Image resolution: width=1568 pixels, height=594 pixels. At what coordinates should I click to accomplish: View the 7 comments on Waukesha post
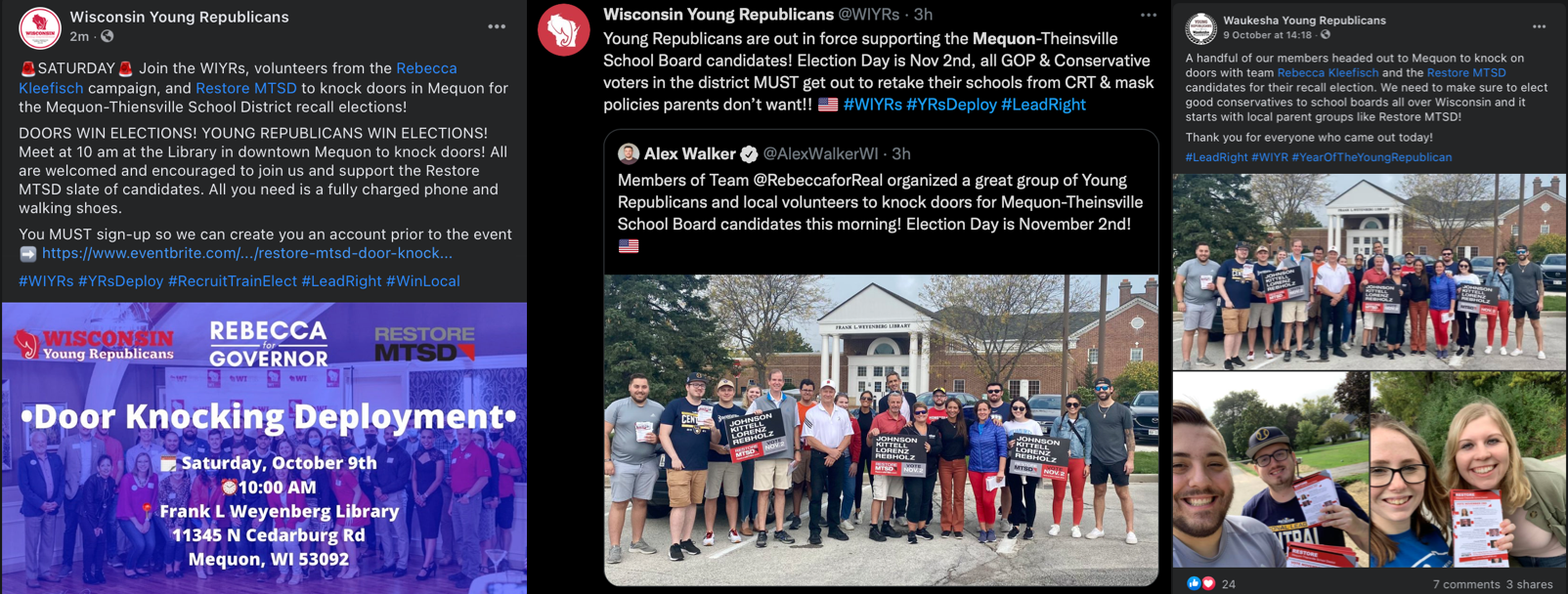1466,584
